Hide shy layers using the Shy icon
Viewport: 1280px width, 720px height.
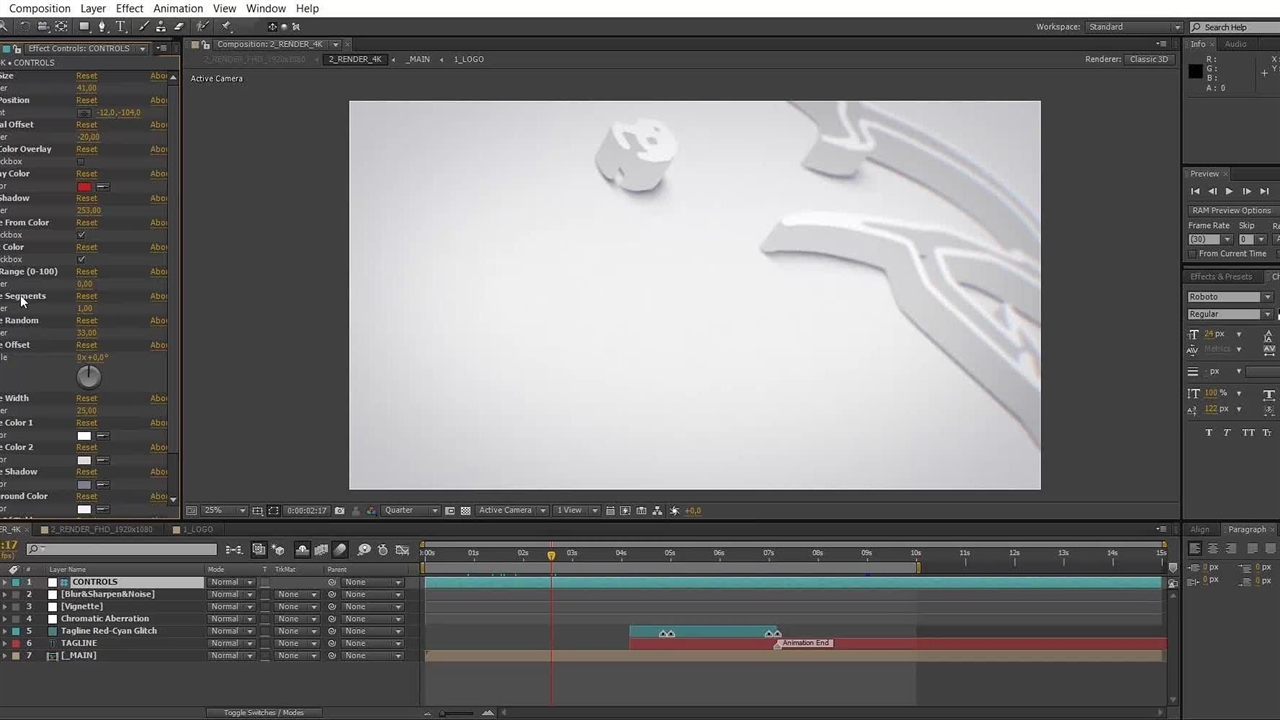[x=303, y=549]
